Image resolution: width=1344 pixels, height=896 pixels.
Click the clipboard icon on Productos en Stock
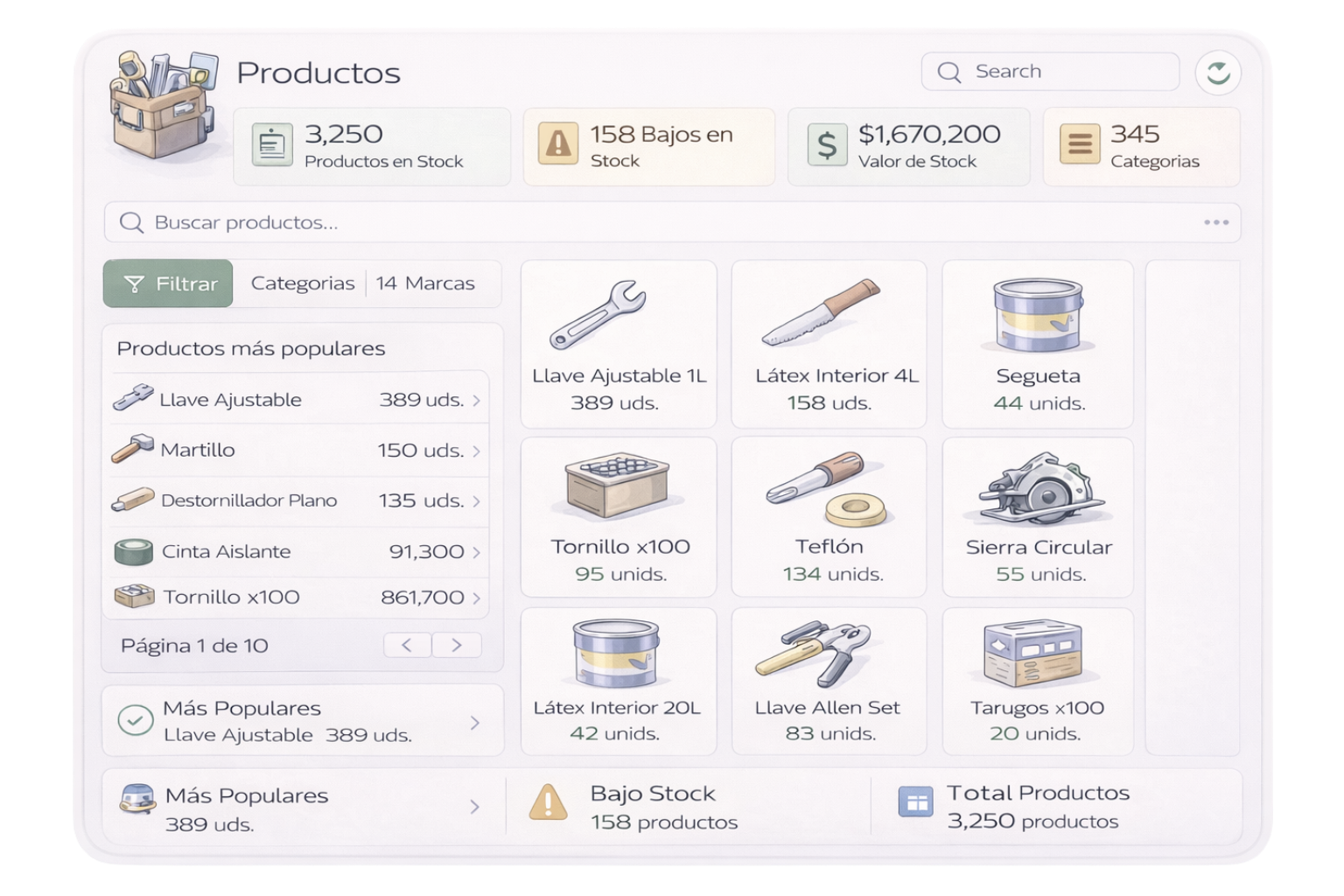coord(272,145)
